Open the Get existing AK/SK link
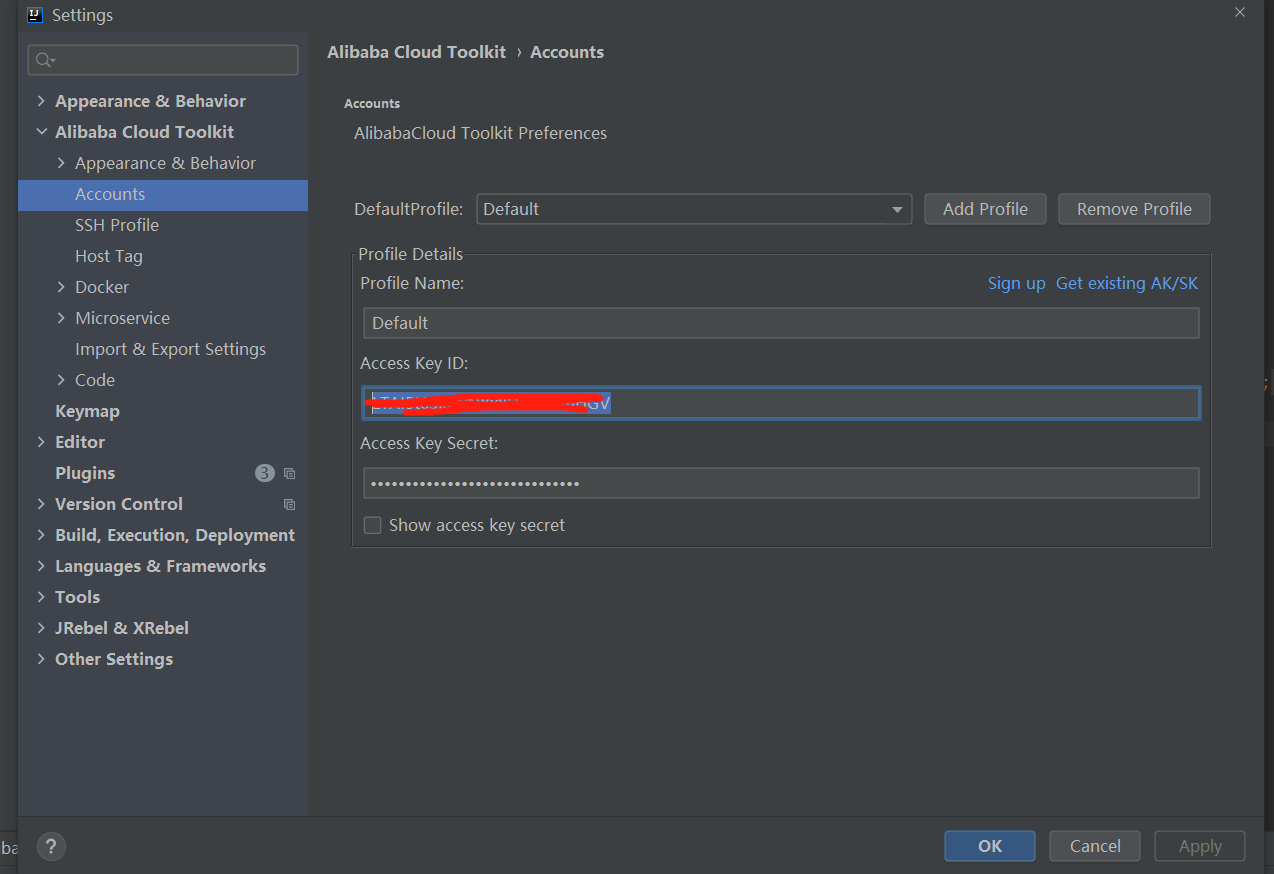This screenshot has width=1274, height=874. pyautogui.click(x=1127, y=283)
